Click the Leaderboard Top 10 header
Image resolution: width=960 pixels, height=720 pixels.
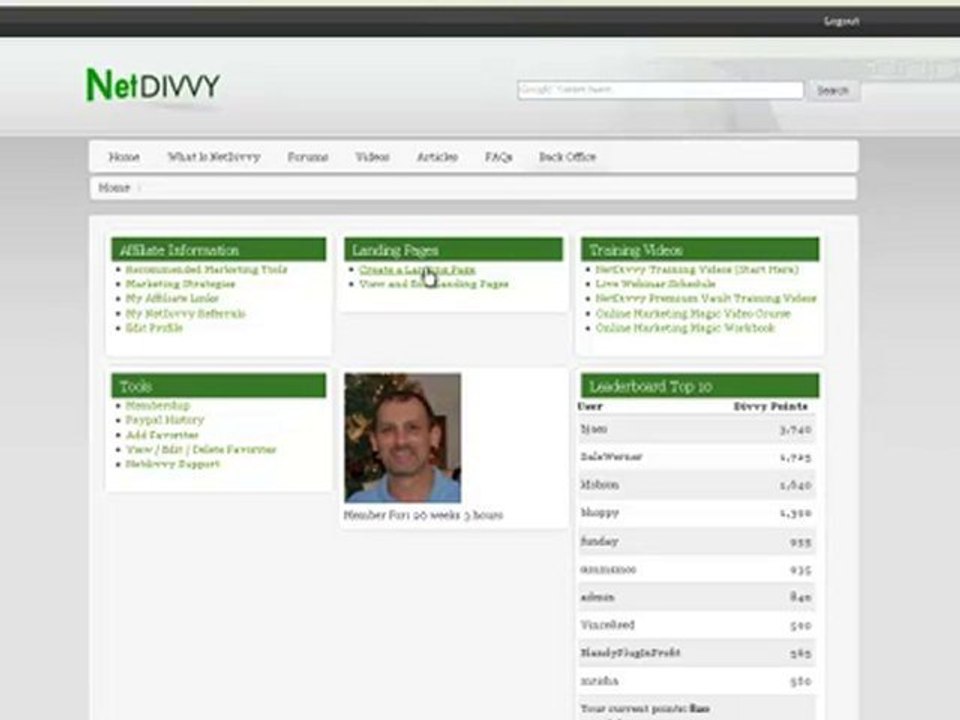[x=700, y=386]
